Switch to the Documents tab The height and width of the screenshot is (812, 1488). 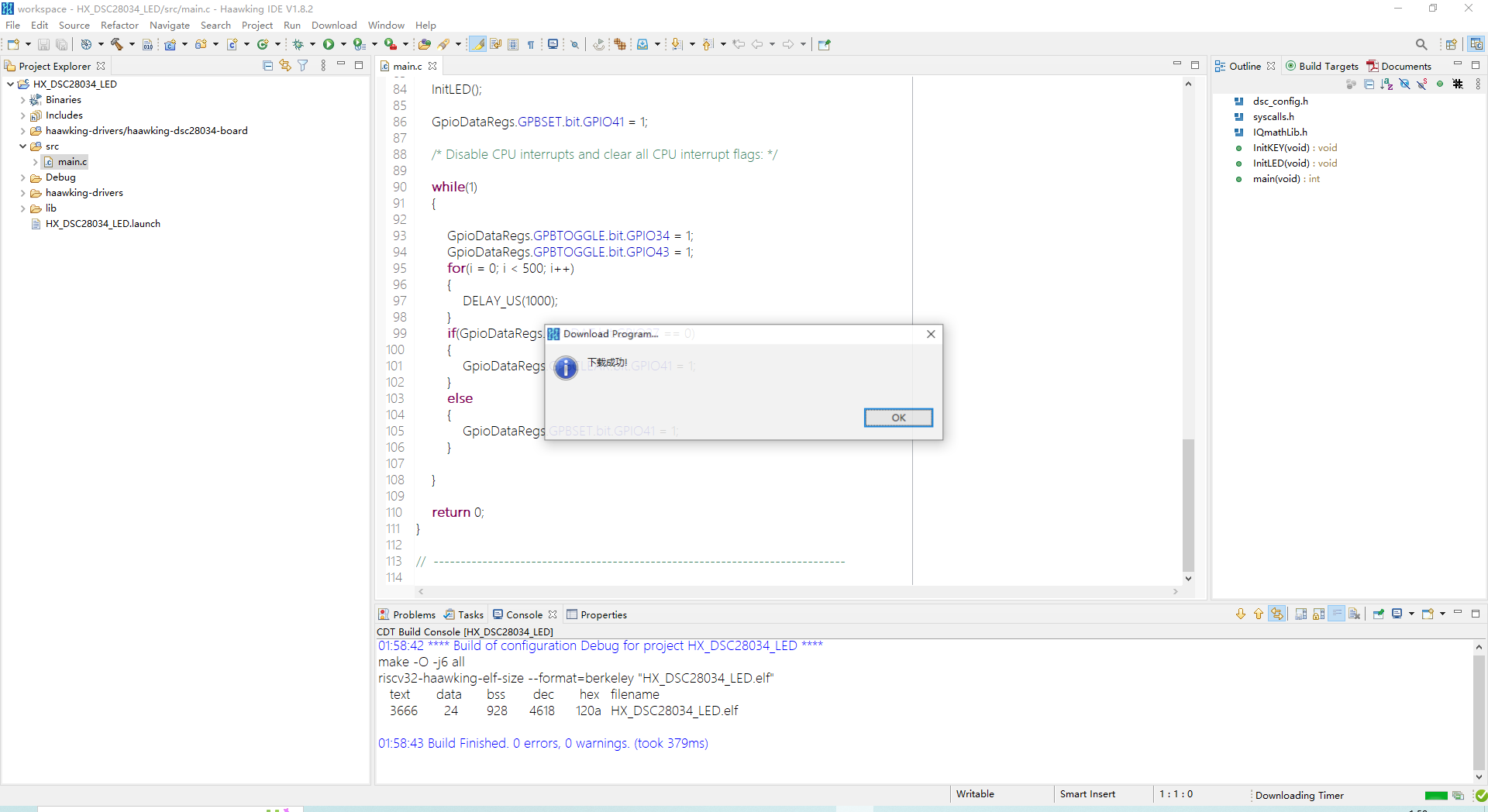coord(1399,66)
